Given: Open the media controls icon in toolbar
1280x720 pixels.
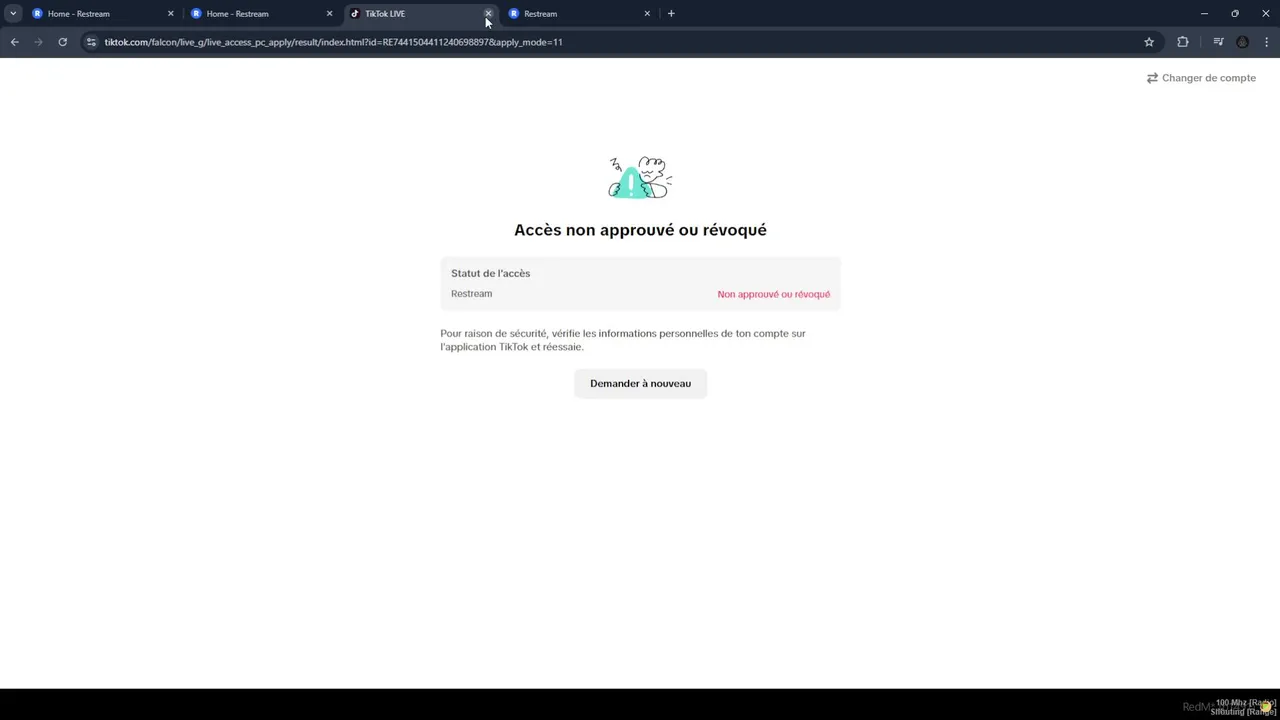Looking at the screenshot, I should tap(1218, 42).
